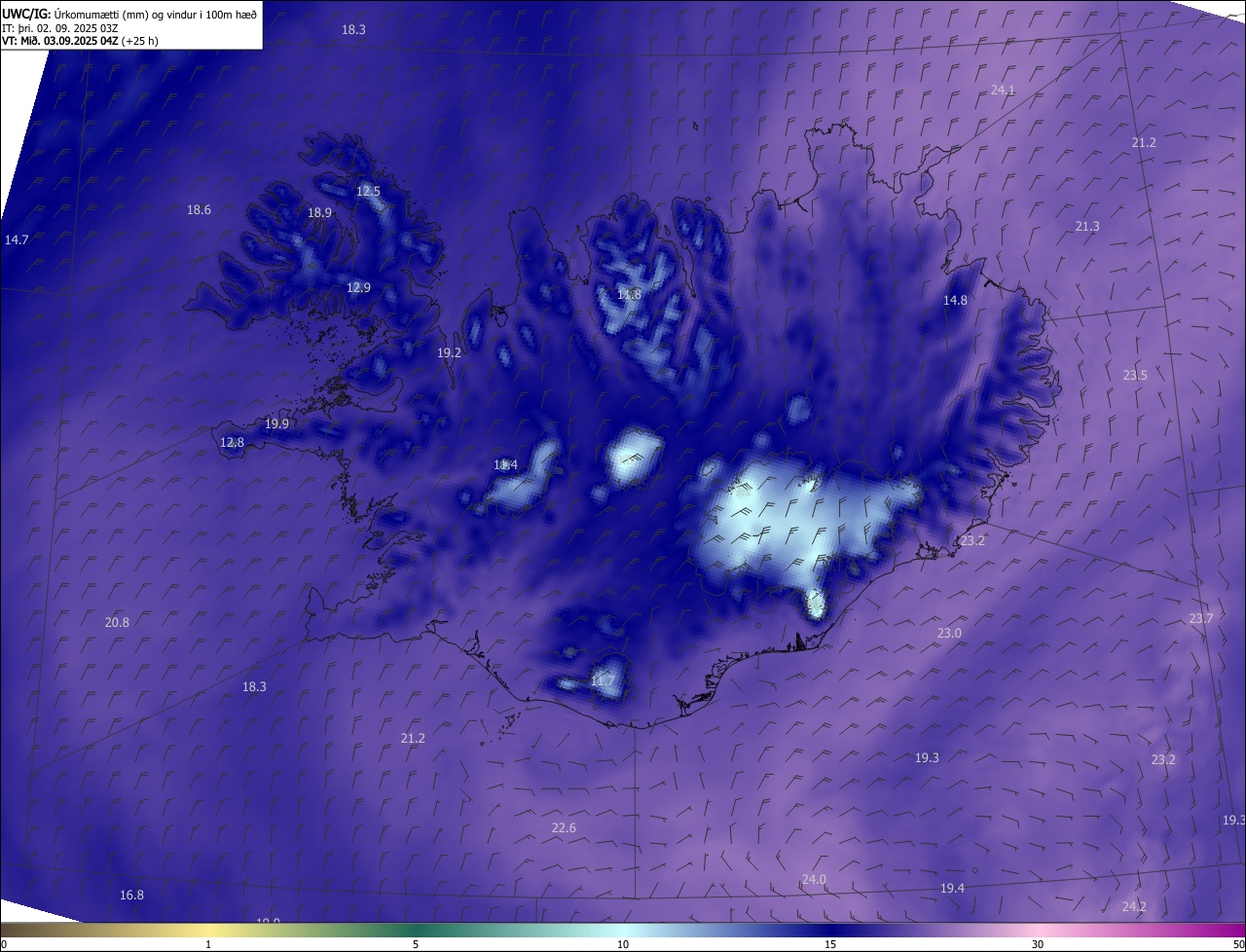Click the 24.2 value label
1246x952 pixels.
(x=1134, y=906)
